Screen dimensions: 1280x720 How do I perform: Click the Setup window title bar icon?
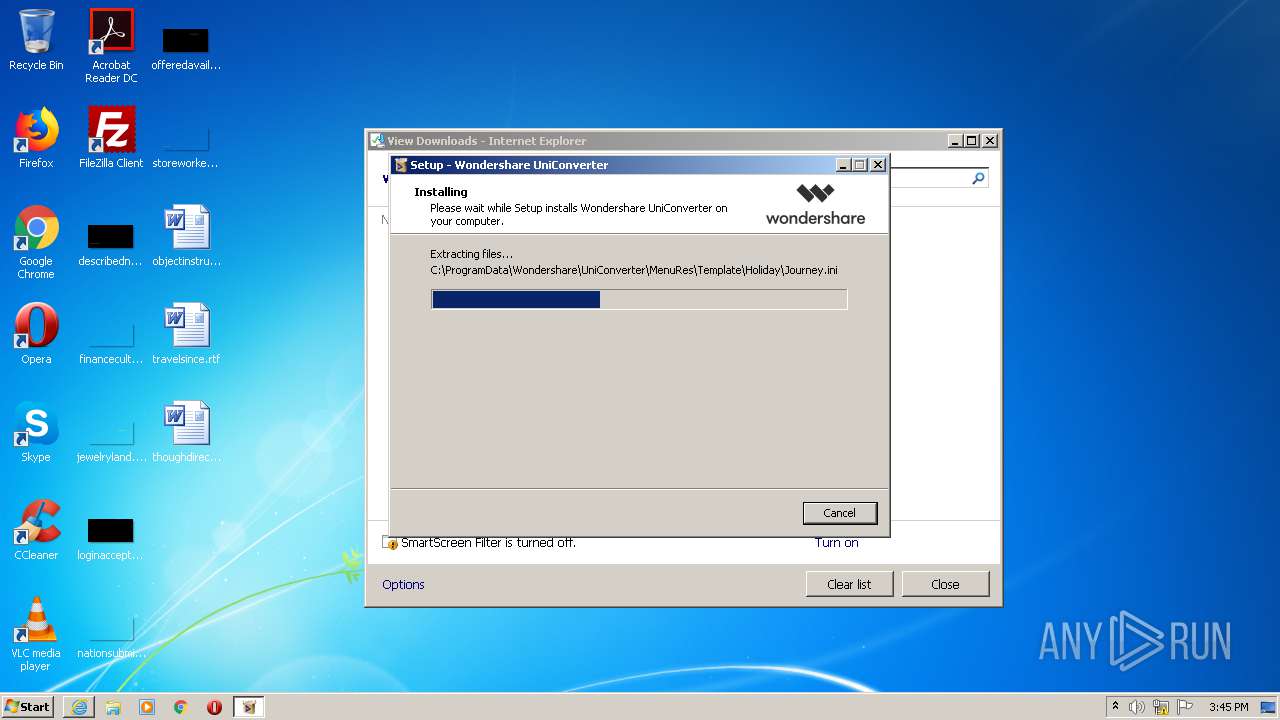tap(401, 165)
